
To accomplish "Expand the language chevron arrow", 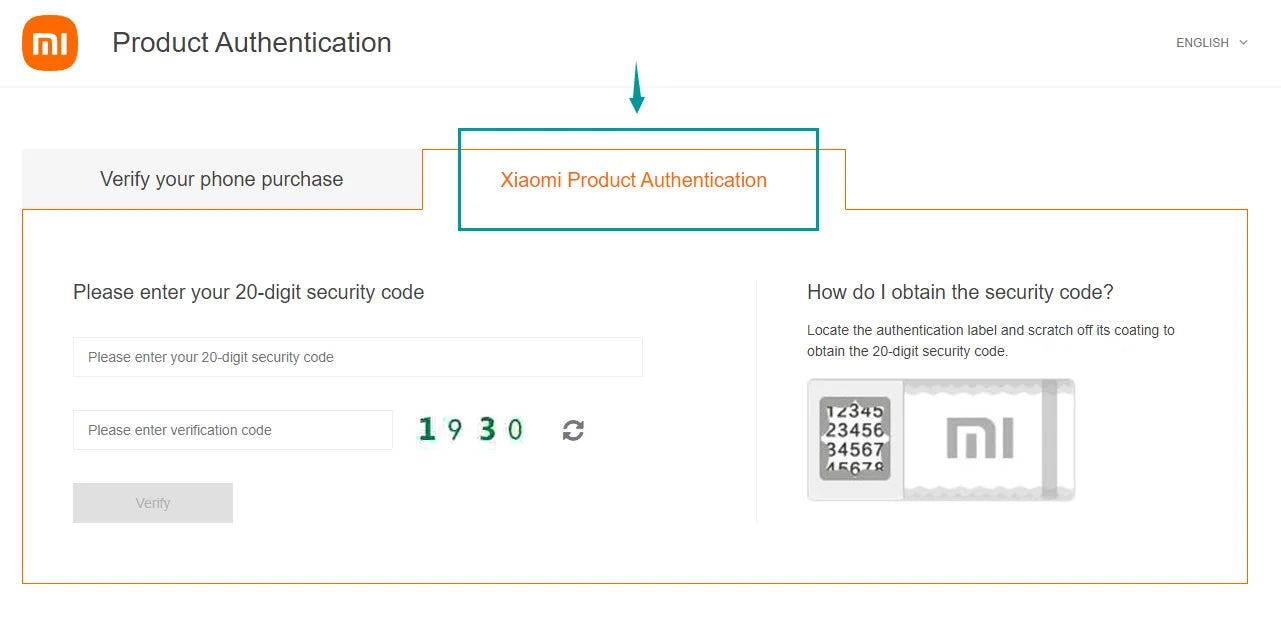I will point(1243,43).
